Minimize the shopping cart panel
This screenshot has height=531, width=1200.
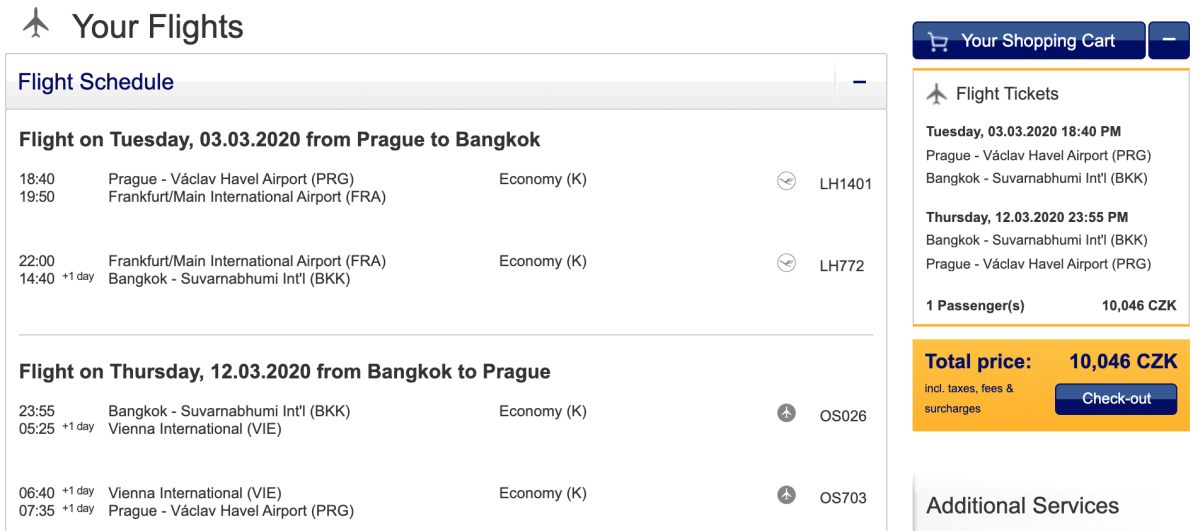(x=1168, y=41)
